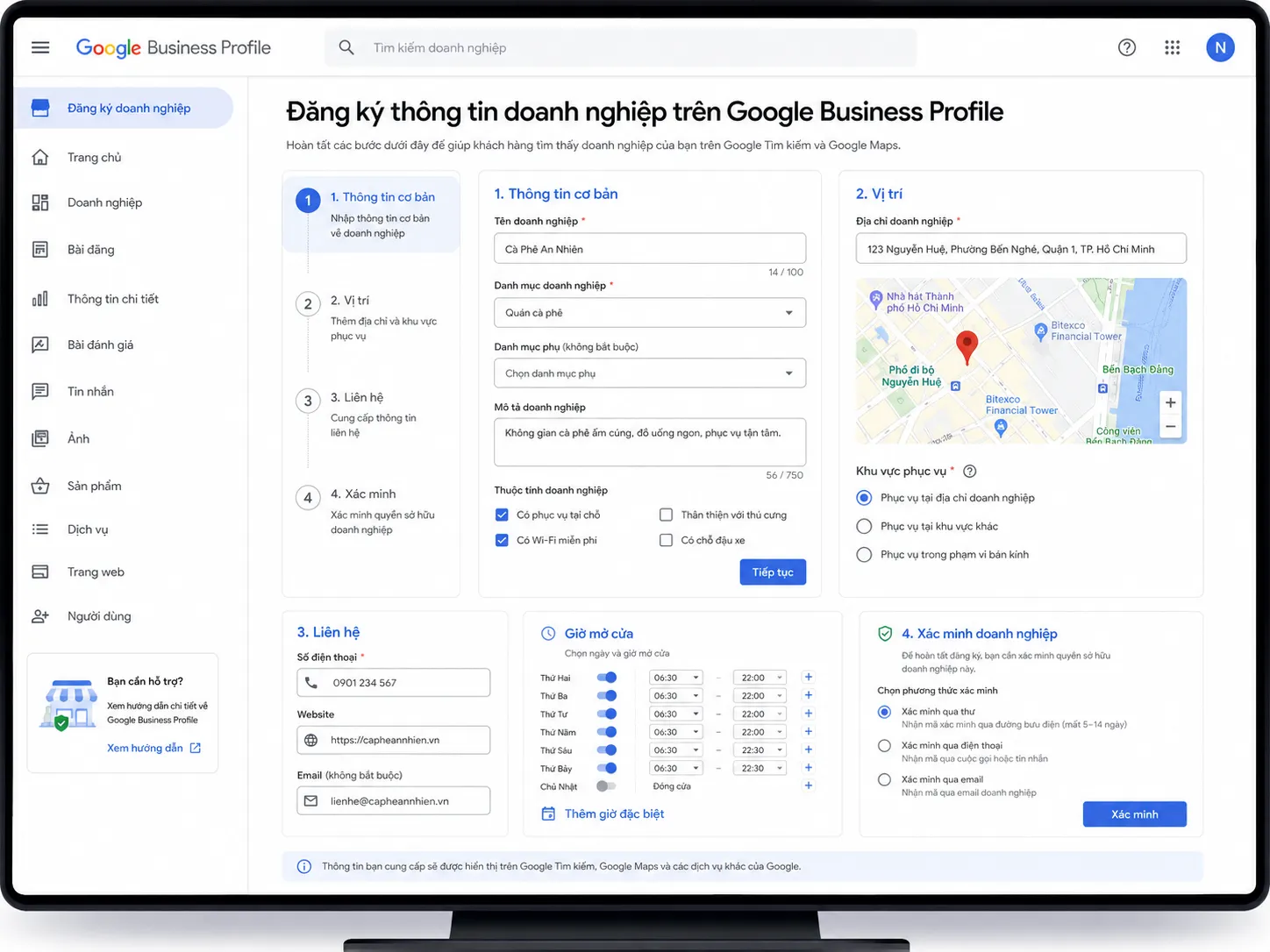Click the storefront help illustration
1270x952 pixels.
(68, 705)
